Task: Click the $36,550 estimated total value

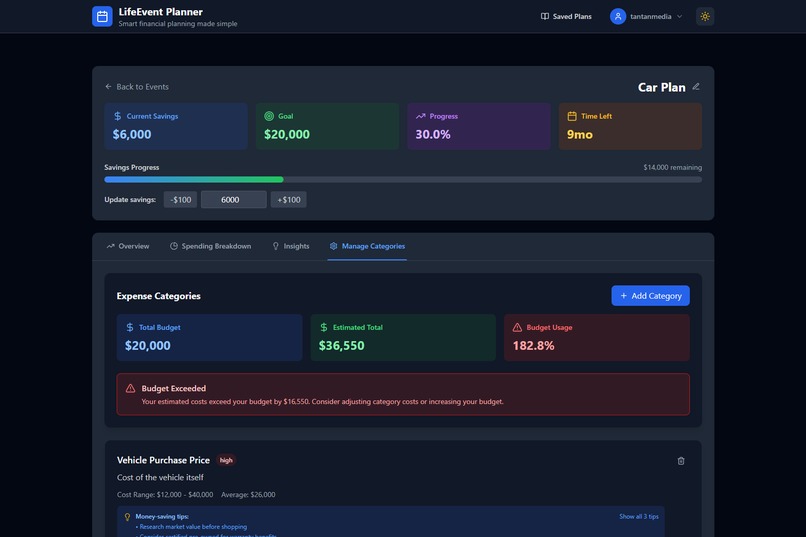Action: pyautogui.click(x=341, y=346)
